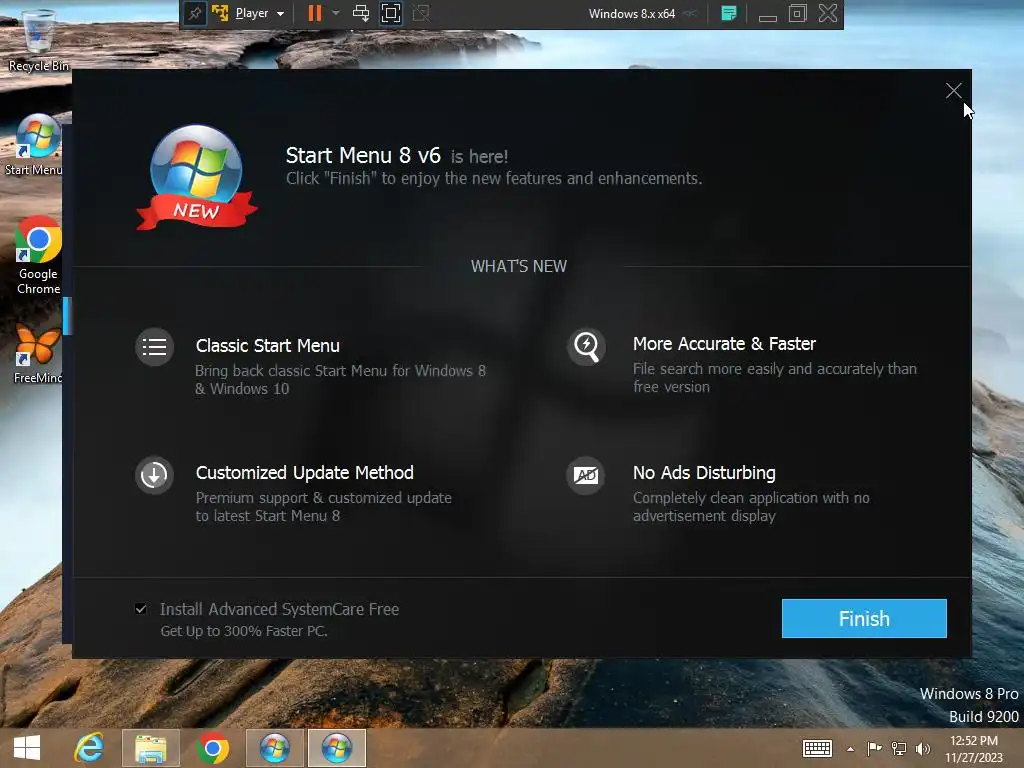The height and width of the screenshot is (768, 1024).
Task: Open File Explorer from the taskbar
Action: click(x=151, y=748)
